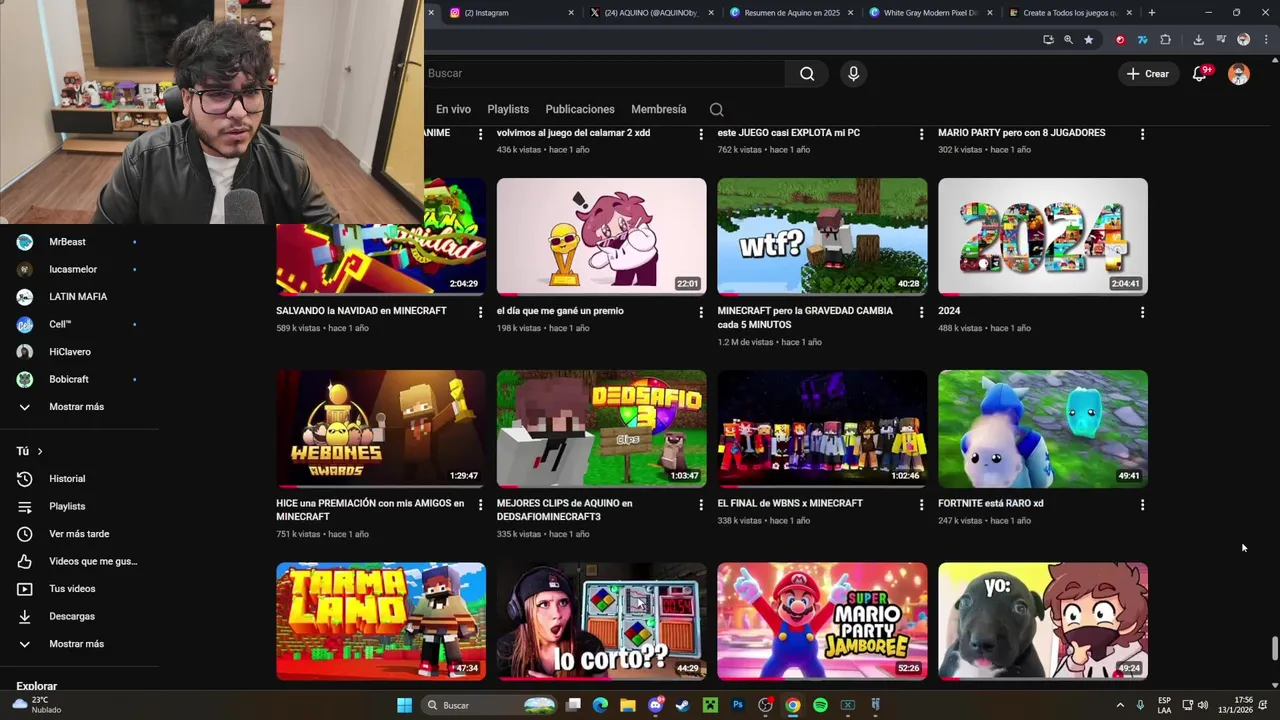Search within channel magnifier icon
The image size is (1280, 720).
[716, 109]
